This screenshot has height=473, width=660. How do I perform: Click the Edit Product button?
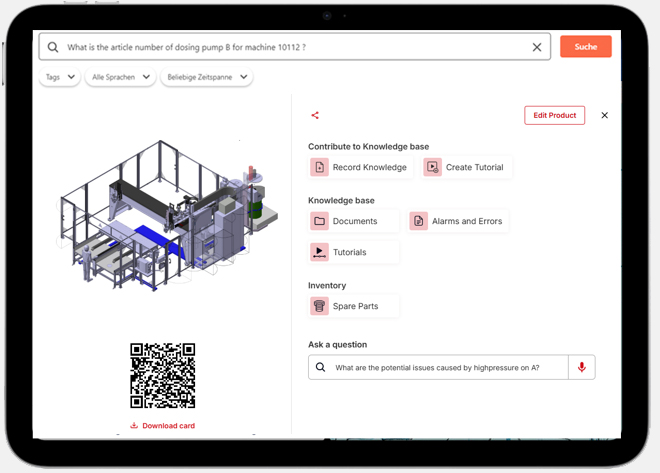pyautogui.click(x=554, y=115)
